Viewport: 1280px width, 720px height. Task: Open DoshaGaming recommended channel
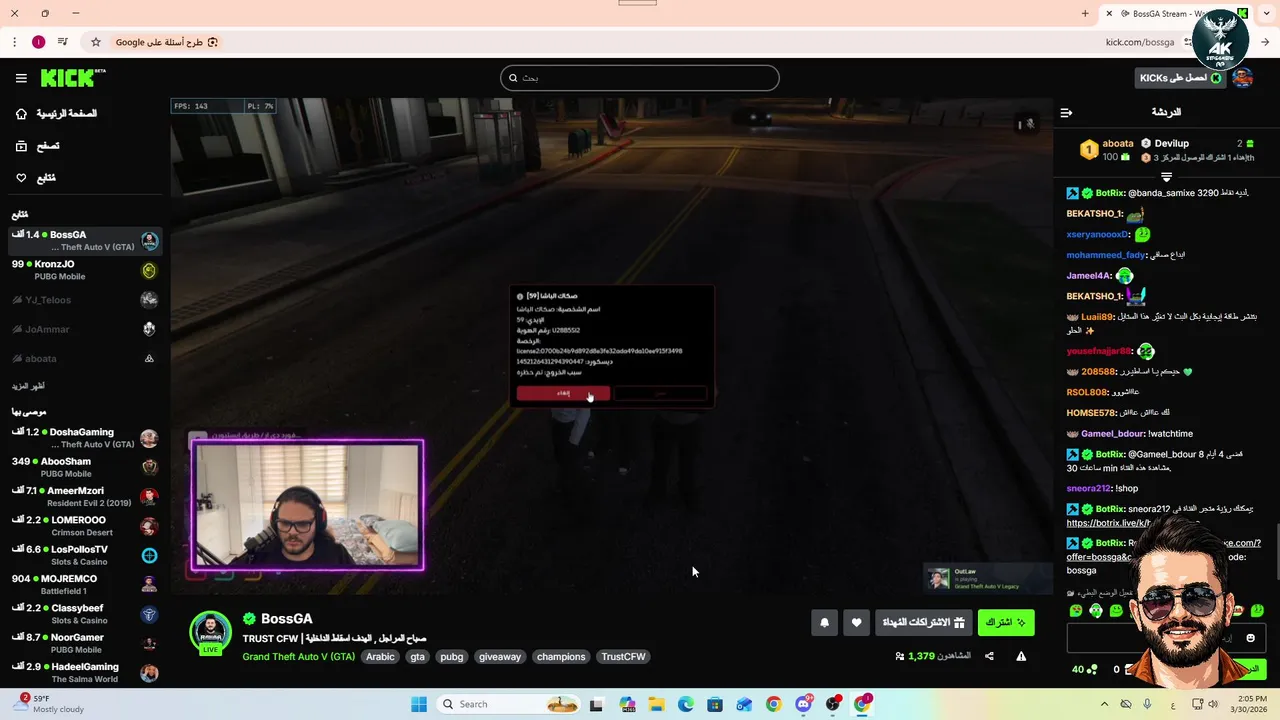click(x=85, y=438)
